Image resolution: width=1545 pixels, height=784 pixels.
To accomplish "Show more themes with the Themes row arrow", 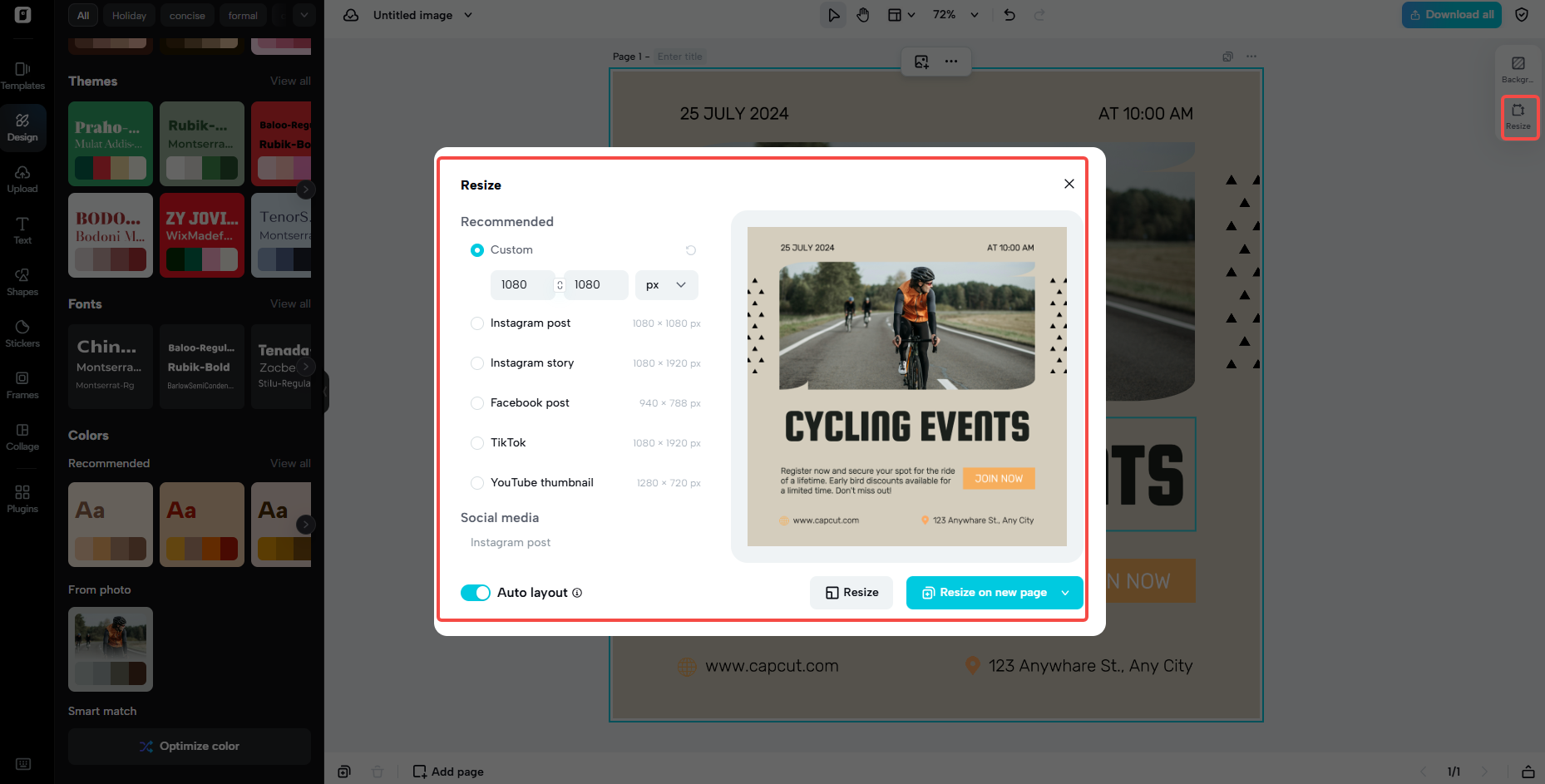I will coord(306,190).
